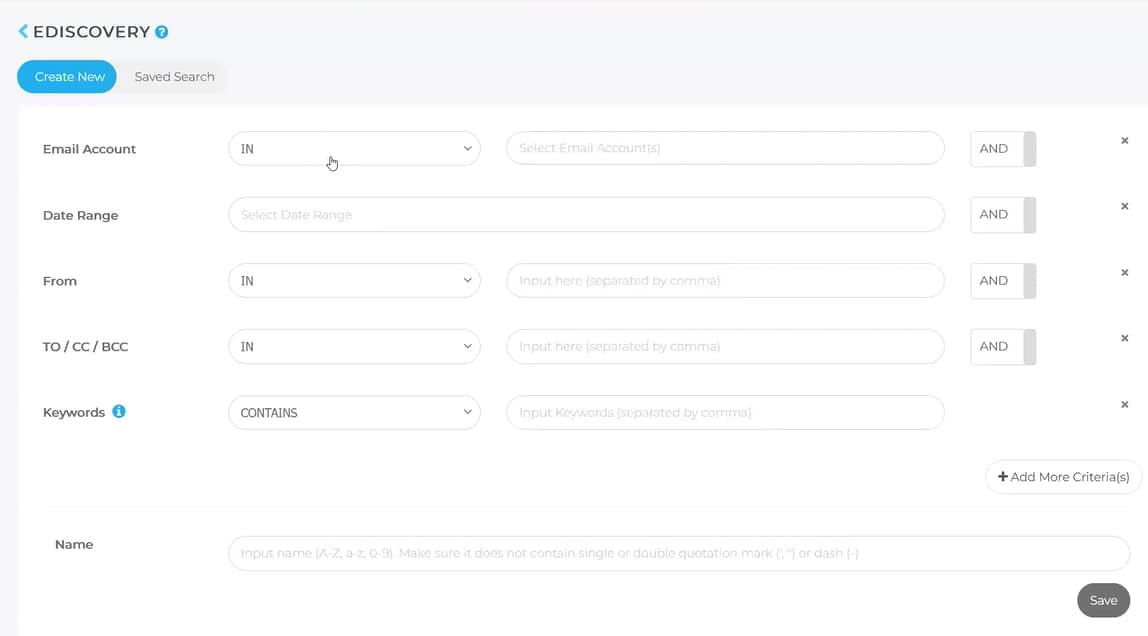
Task: Delete the From criteria row
Action: (x=1124, y=273)
